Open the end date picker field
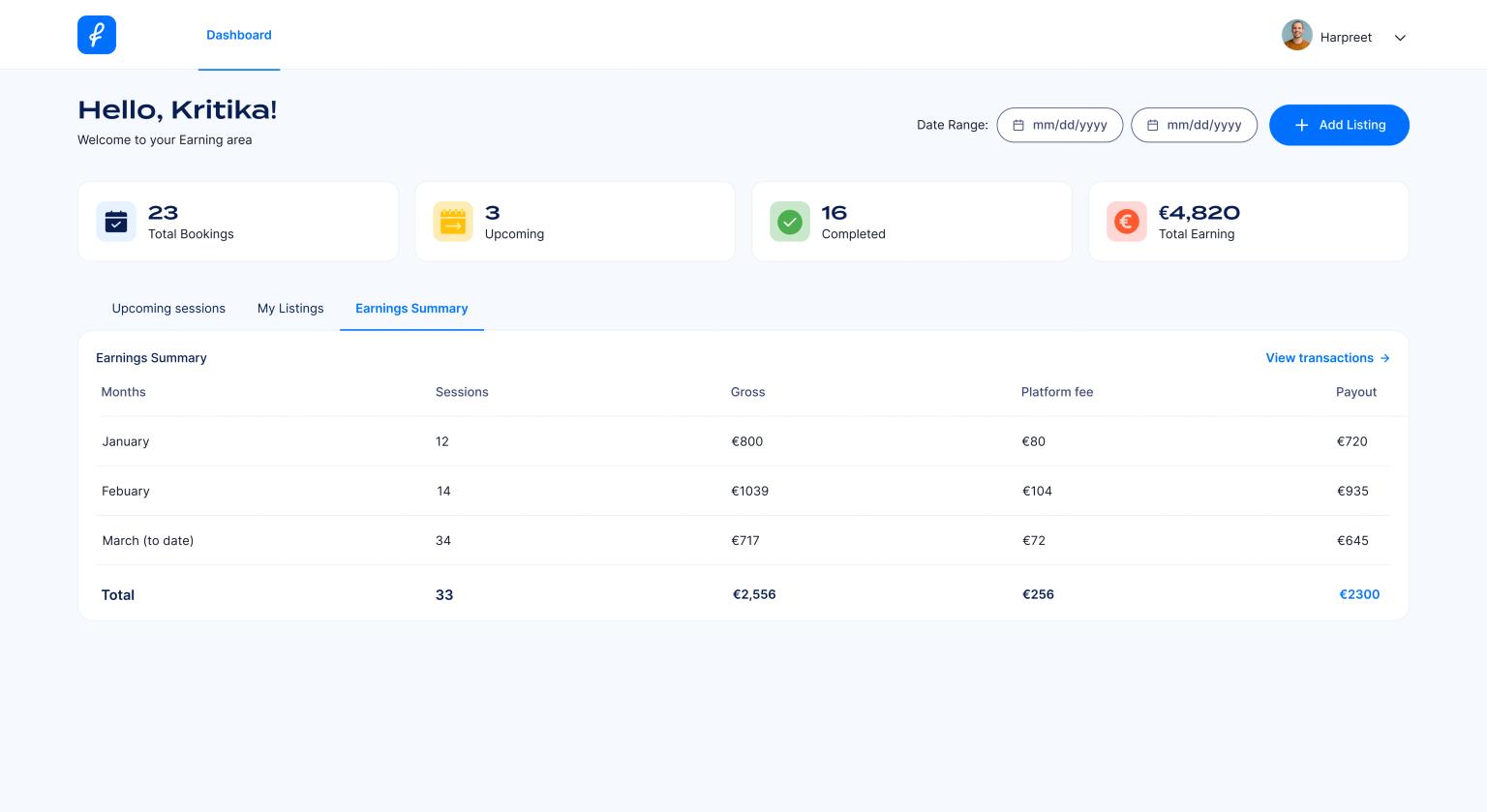 tap(1195, 125)
